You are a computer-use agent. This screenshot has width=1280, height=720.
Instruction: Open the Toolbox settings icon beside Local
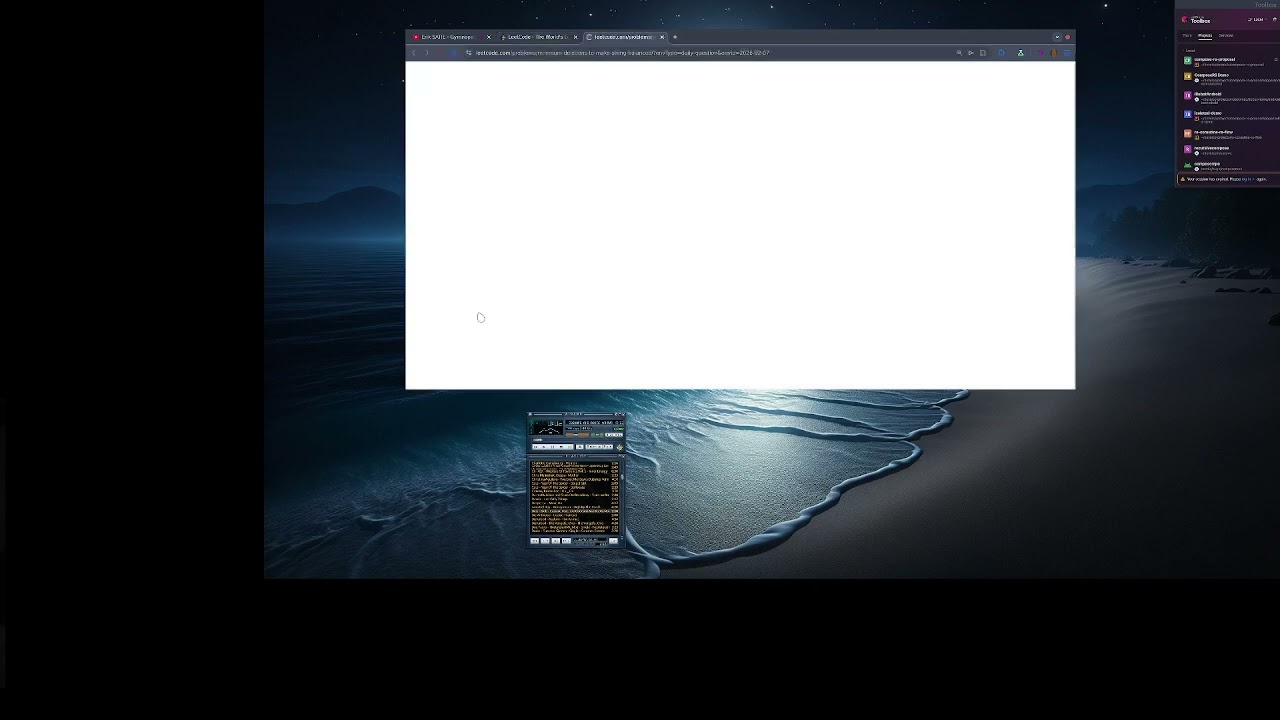(x=1275, y=19)
